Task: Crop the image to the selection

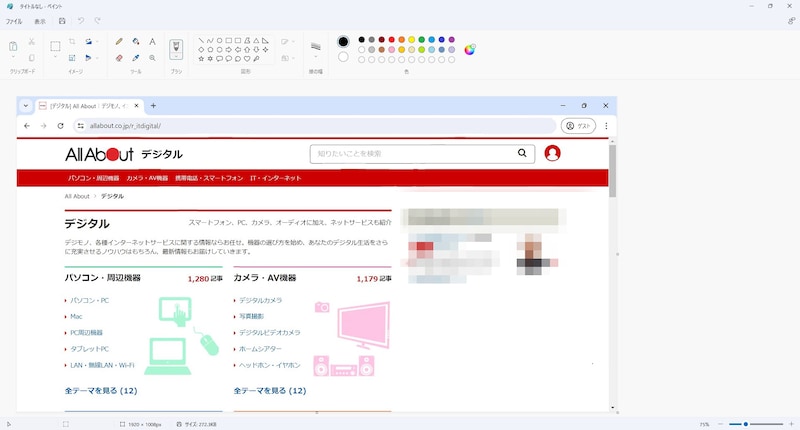Action: [x=72, y=41]
